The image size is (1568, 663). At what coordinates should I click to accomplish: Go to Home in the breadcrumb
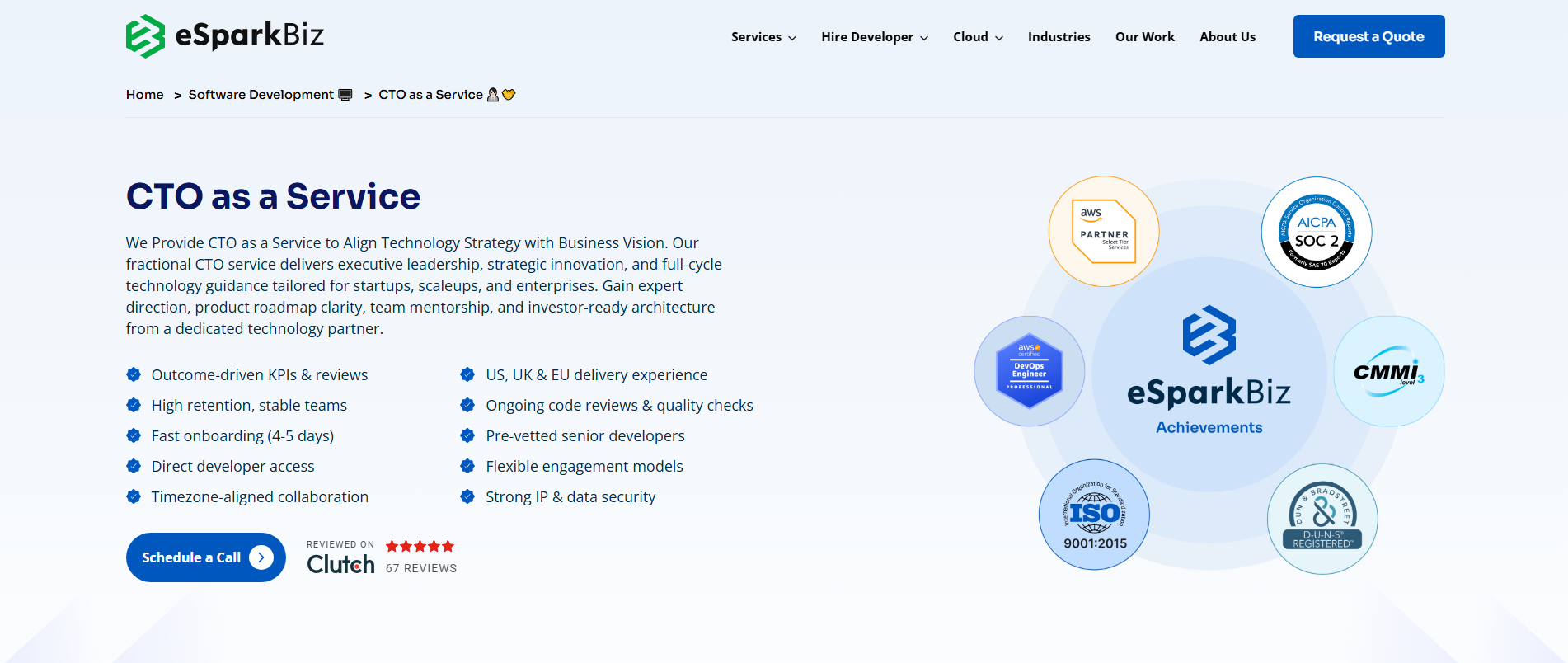click(x=145, y=95)
